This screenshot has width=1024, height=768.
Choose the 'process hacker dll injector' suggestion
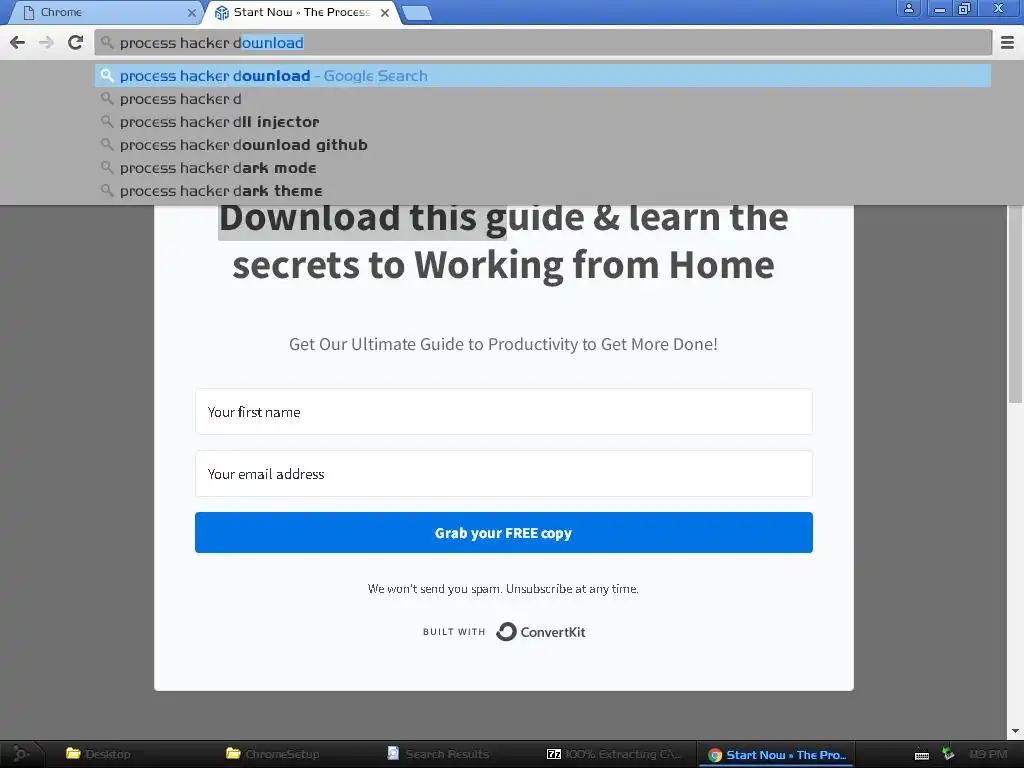pyautogui.click(x=543, y=122)
